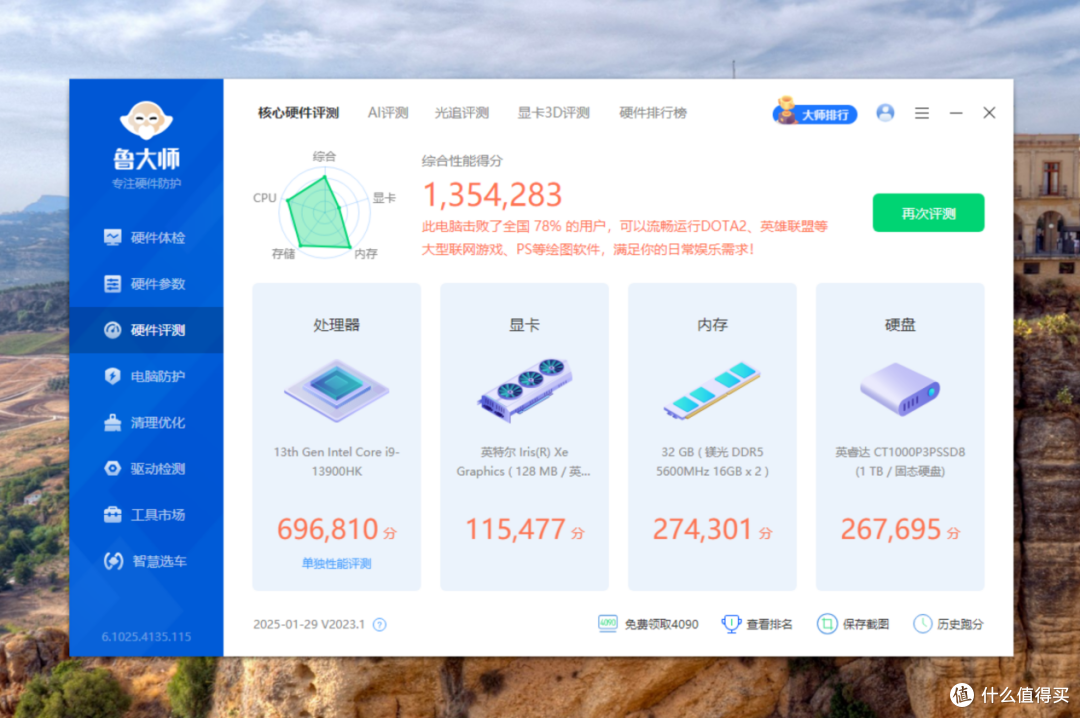Image resolution: width=1080 pixels, height=718 pixels.
Task: Click the 英特尔 Iris(R) Xe Graphics description
Action: pos(523,462)
